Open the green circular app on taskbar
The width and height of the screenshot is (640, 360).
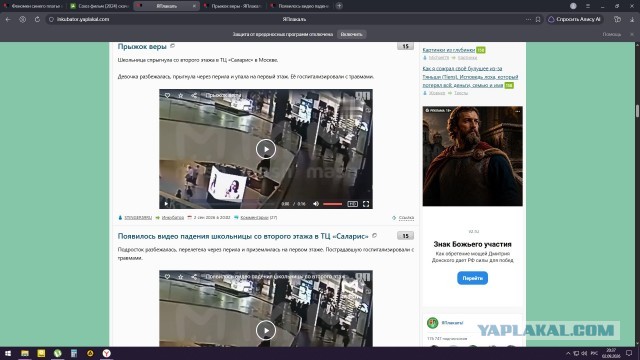58,353
